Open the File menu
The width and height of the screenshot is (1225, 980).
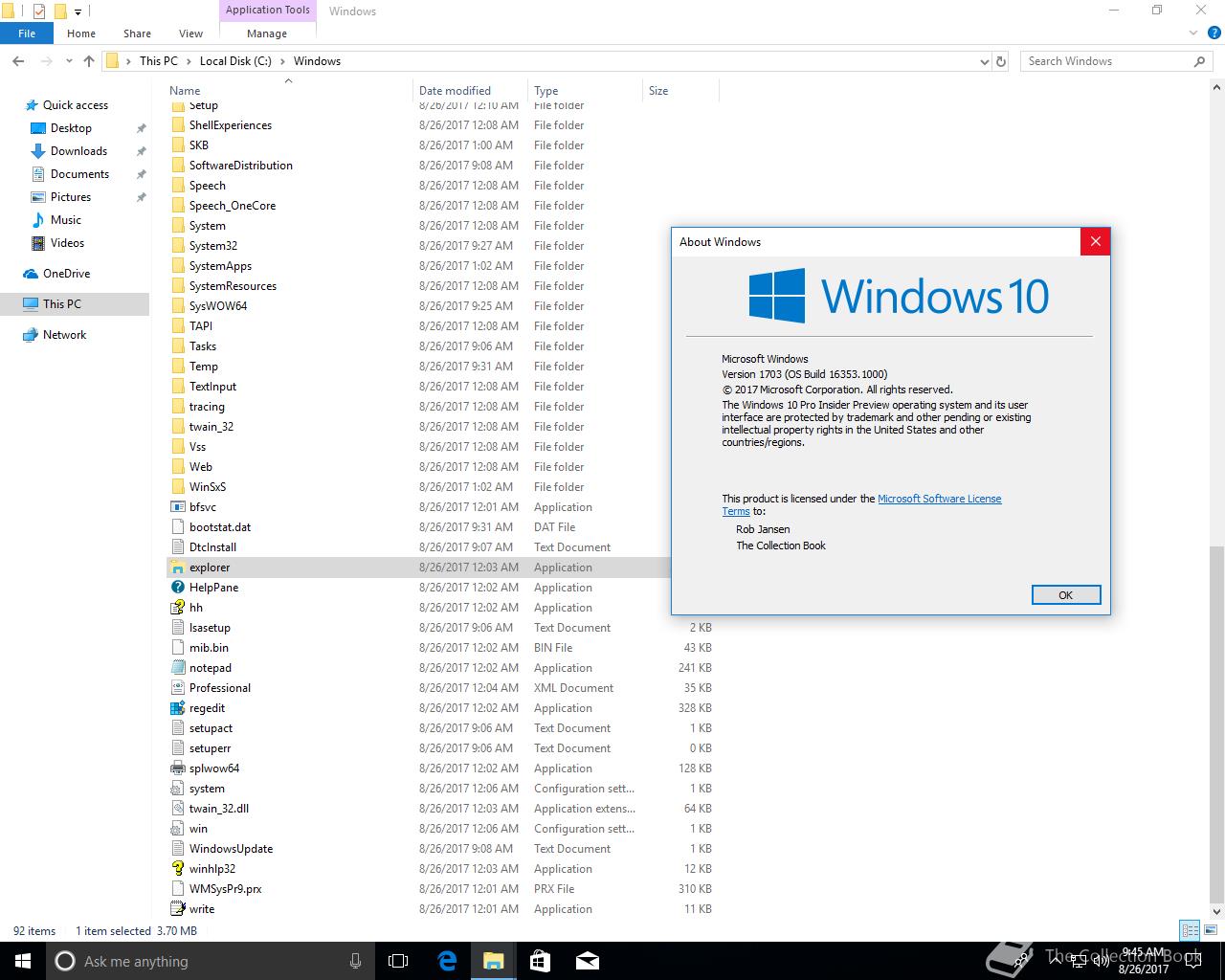[27, 33]
